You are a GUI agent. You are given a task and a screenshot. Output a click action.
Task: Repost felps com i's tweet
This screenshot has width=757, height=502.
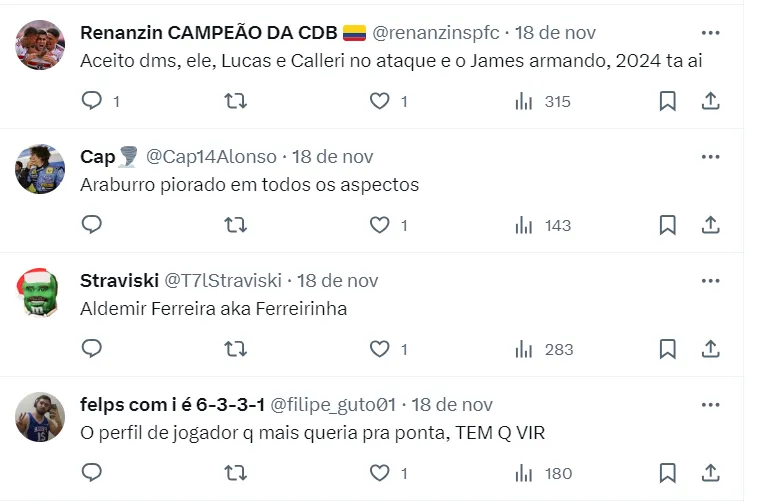(235, 472)
